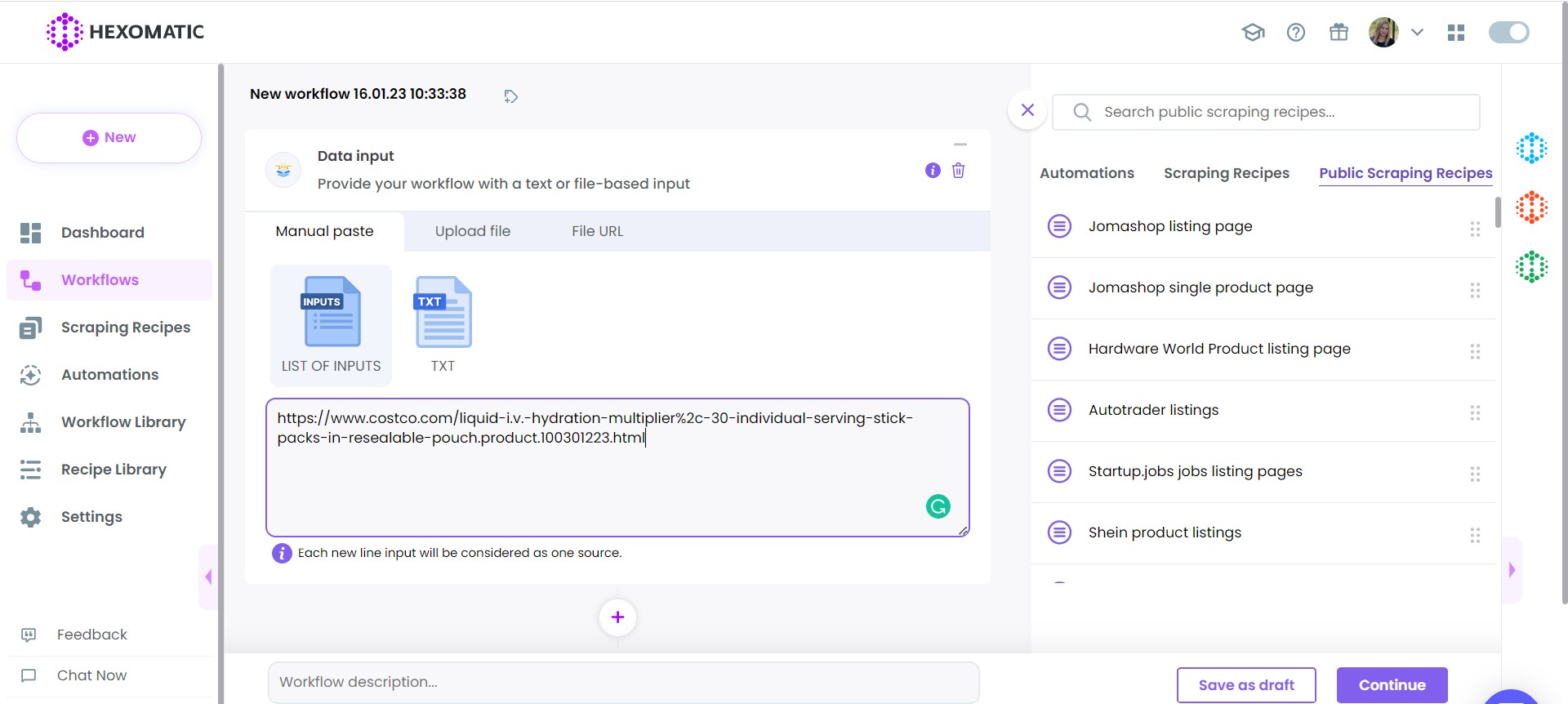This screenshot has height=704, width=1568.
Task: Click the help question mark icon
Action: 1295,33
